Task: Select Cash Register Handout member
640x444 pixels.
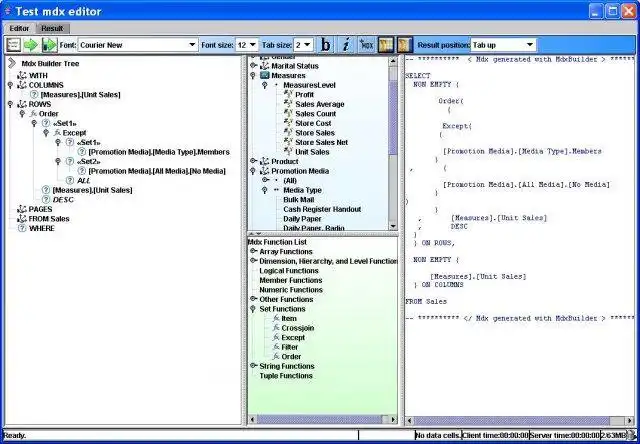Action: coord(322,209)
